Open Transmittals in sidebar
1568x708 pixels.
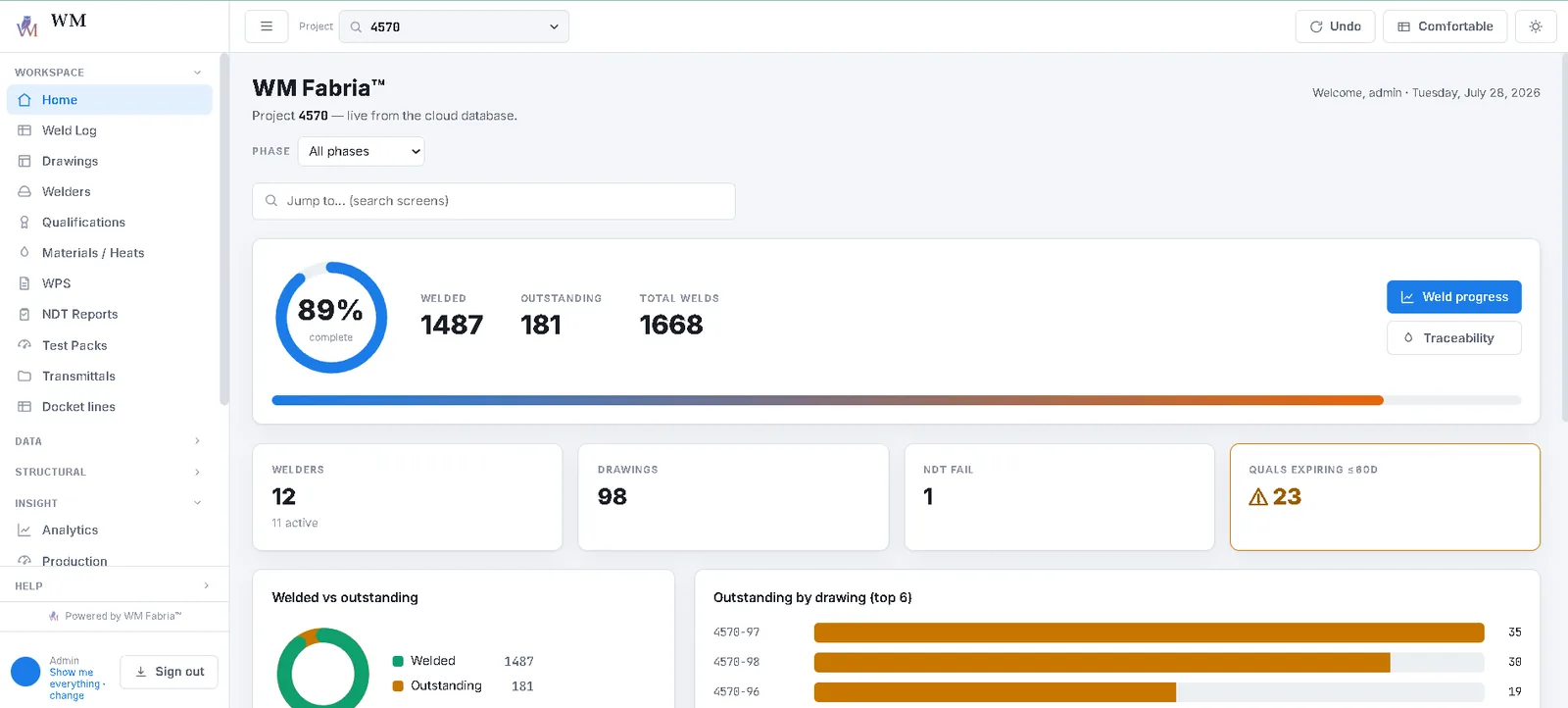point(110,376)
